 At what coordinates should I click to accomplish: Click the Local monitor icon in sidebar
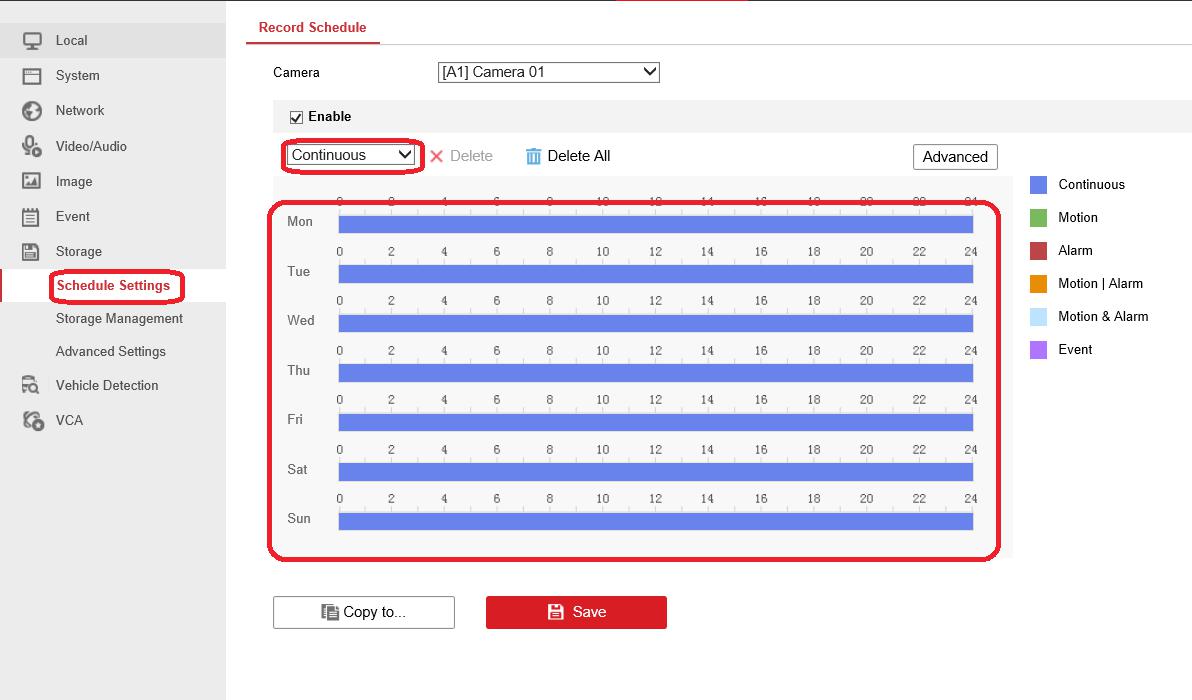click(x=32, y=41)
